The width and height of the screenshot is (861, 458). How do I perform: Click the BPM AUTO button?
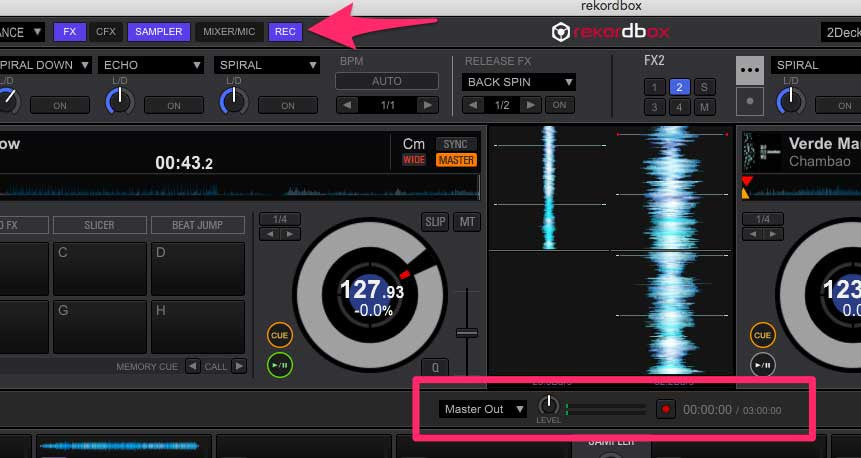point(387,81)
